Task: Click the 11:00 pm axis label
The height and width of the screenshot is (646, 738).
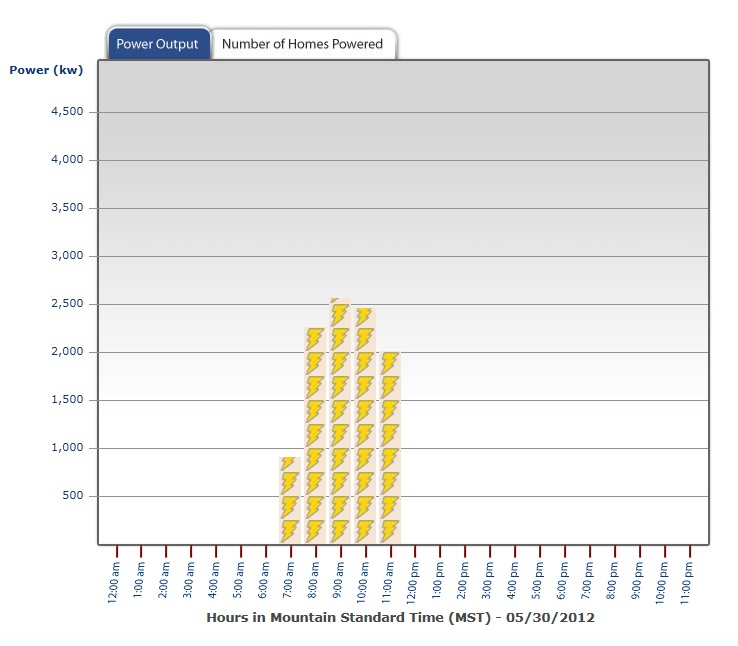Action: pos(686,582)
